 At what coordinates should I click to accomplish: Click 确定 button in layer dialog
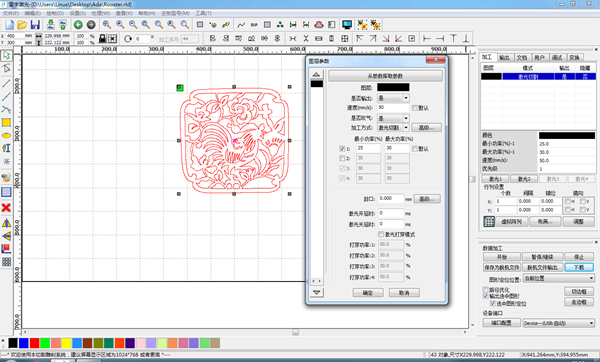coord(368,292)
